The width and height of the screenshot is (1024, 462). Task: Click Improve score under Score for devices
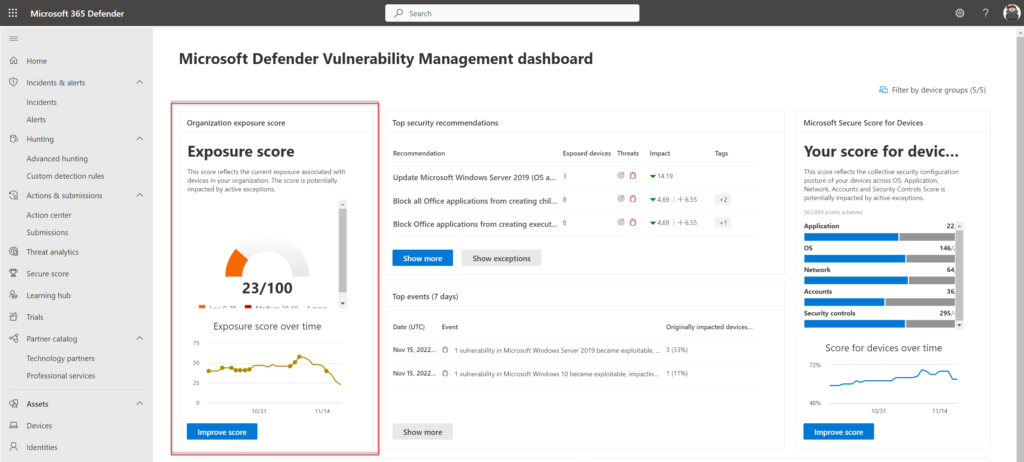coord(839,432)
